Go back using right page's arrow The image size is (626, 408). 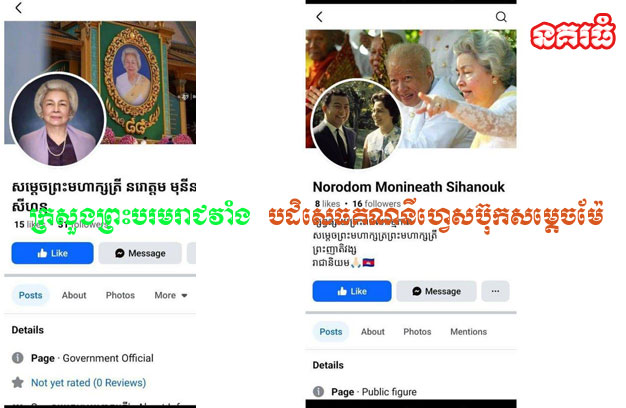coord(319,17)
